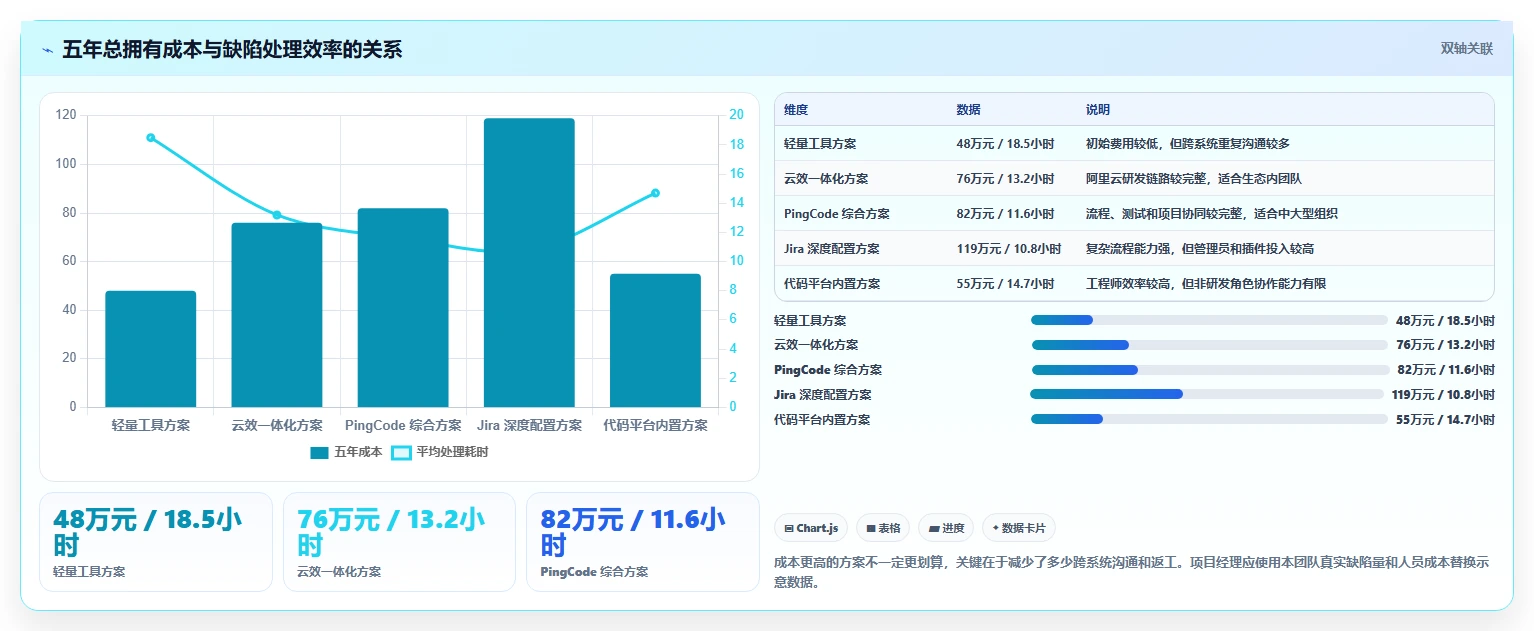1534x631 pixels.
Task: Open the PingCode 综合方案 data card
Action: tap(643, 542)
